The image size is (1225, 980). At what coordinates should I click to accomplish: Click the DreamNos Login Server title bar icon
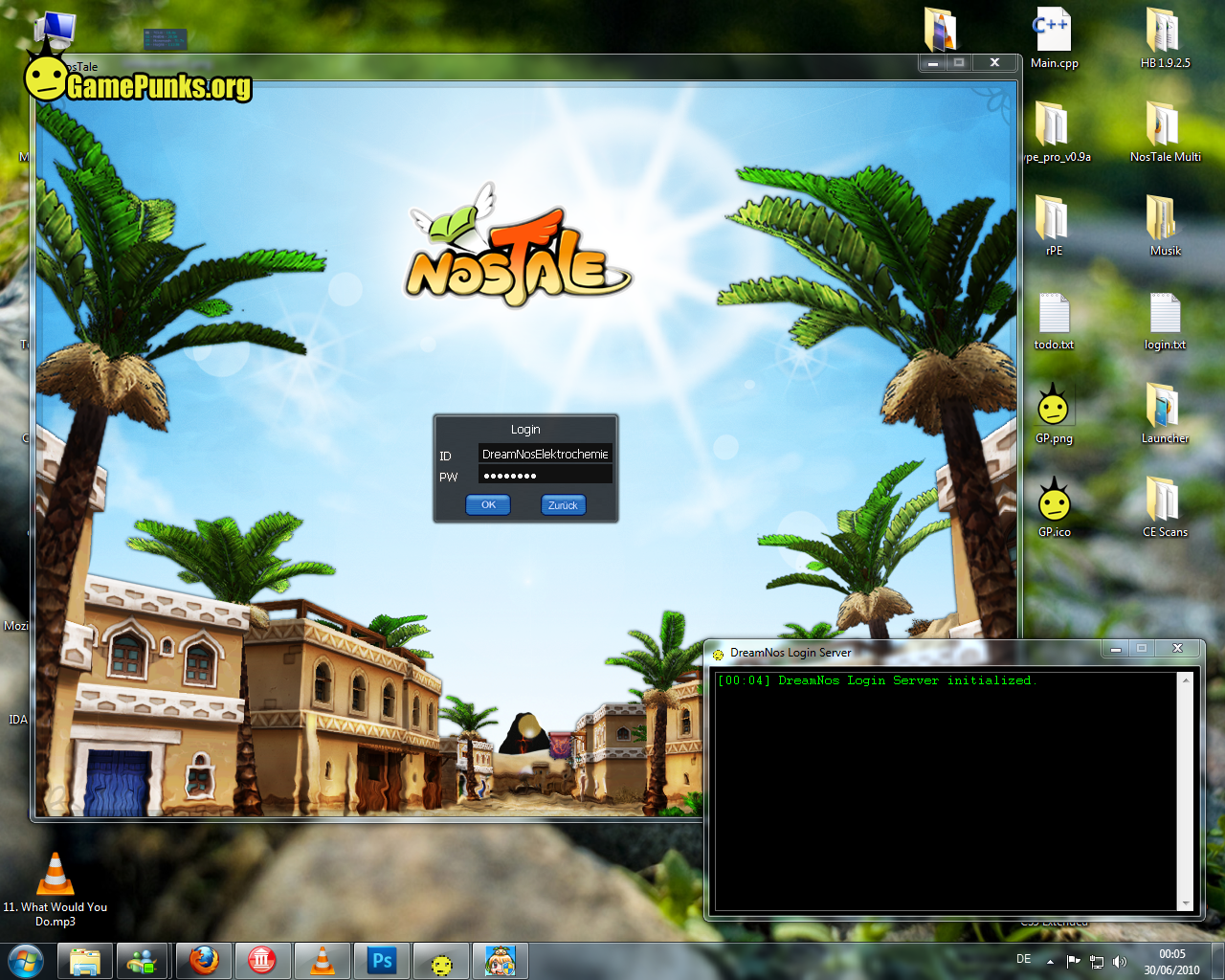(x=719, y=654)
